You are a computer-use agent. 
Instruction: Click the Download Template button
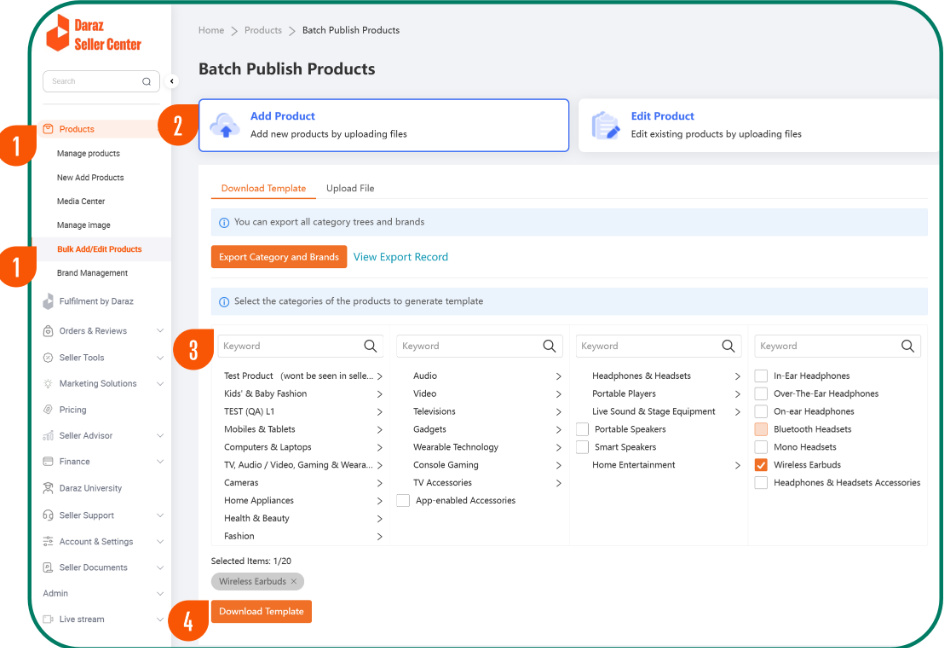[x=261, y=611]
